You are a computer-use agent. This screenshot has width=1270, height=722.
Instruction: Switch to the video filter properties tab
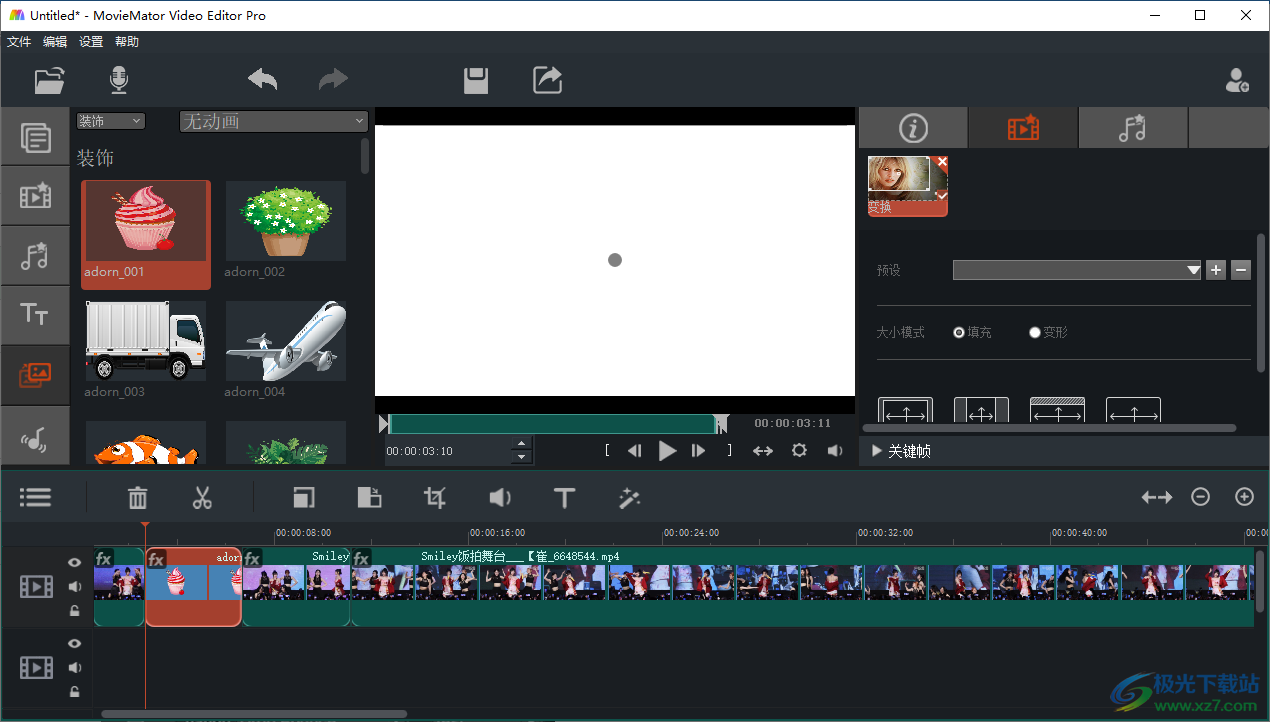pos(1023,128)
